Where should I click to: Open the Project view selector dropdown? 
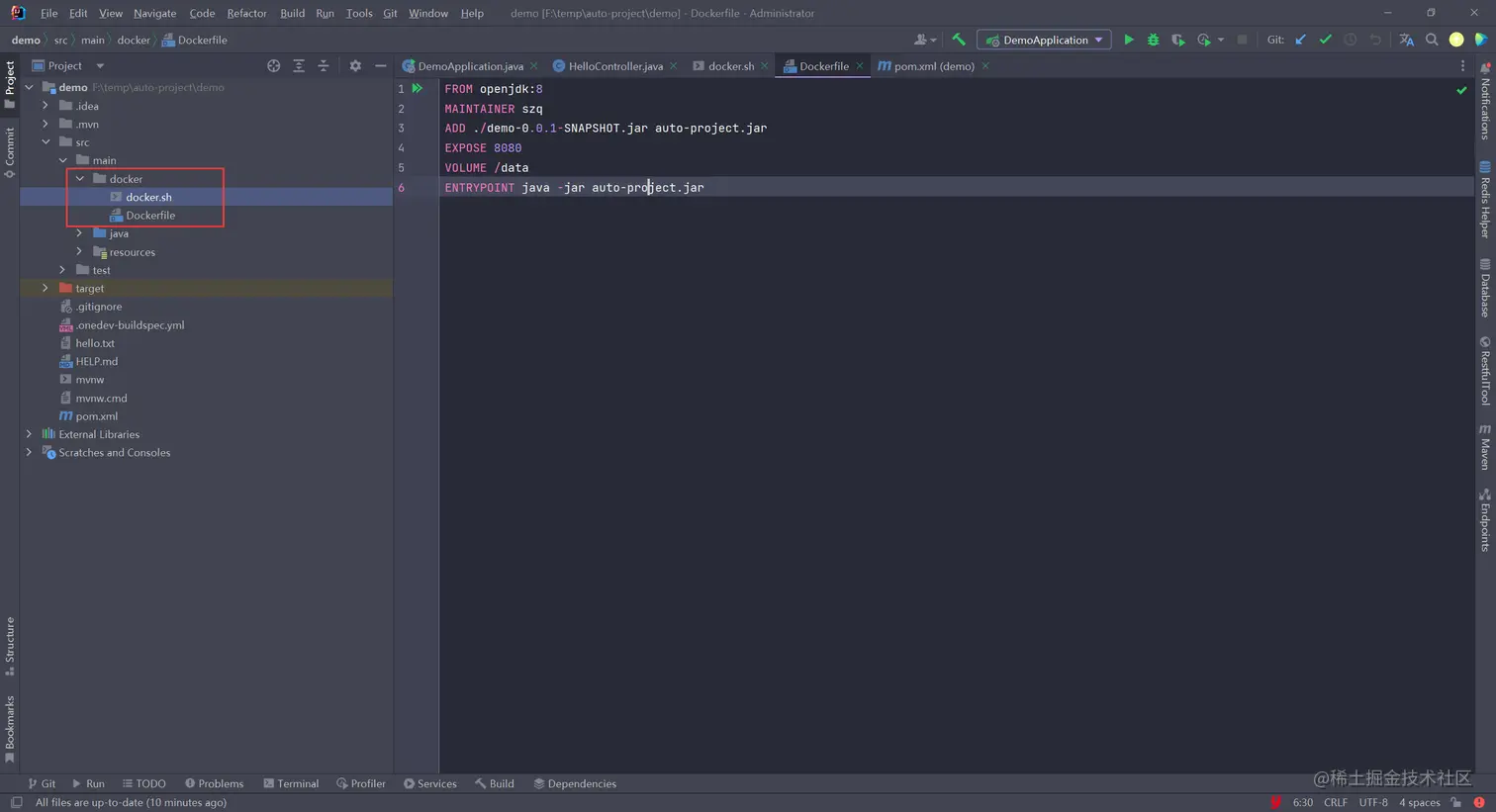click(67, 65)
